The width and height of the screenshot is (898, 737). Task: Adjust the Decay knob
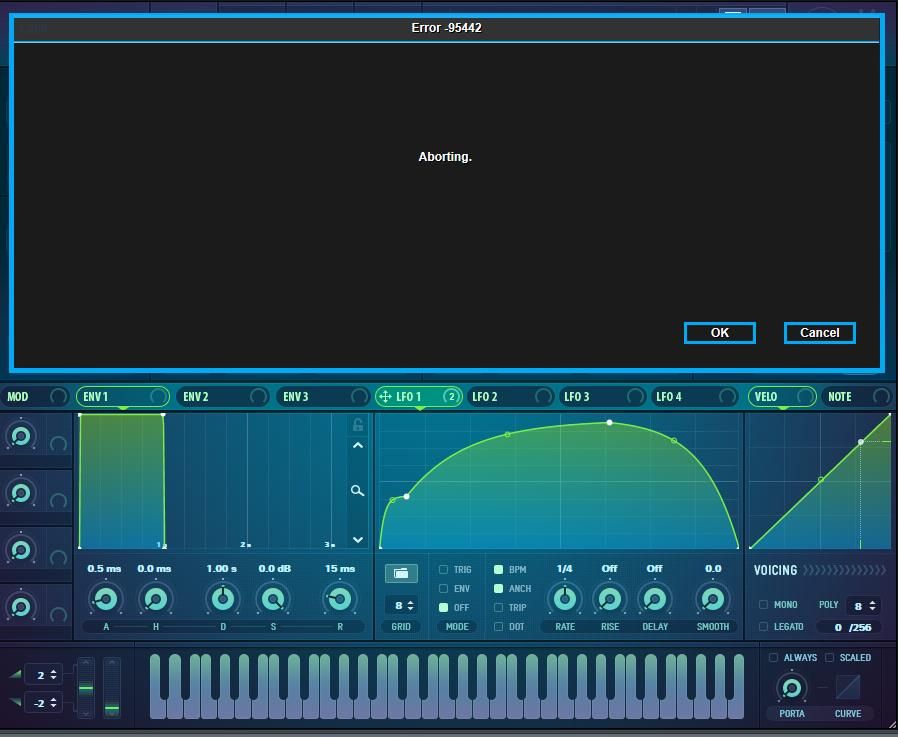(x=223, y=599)
